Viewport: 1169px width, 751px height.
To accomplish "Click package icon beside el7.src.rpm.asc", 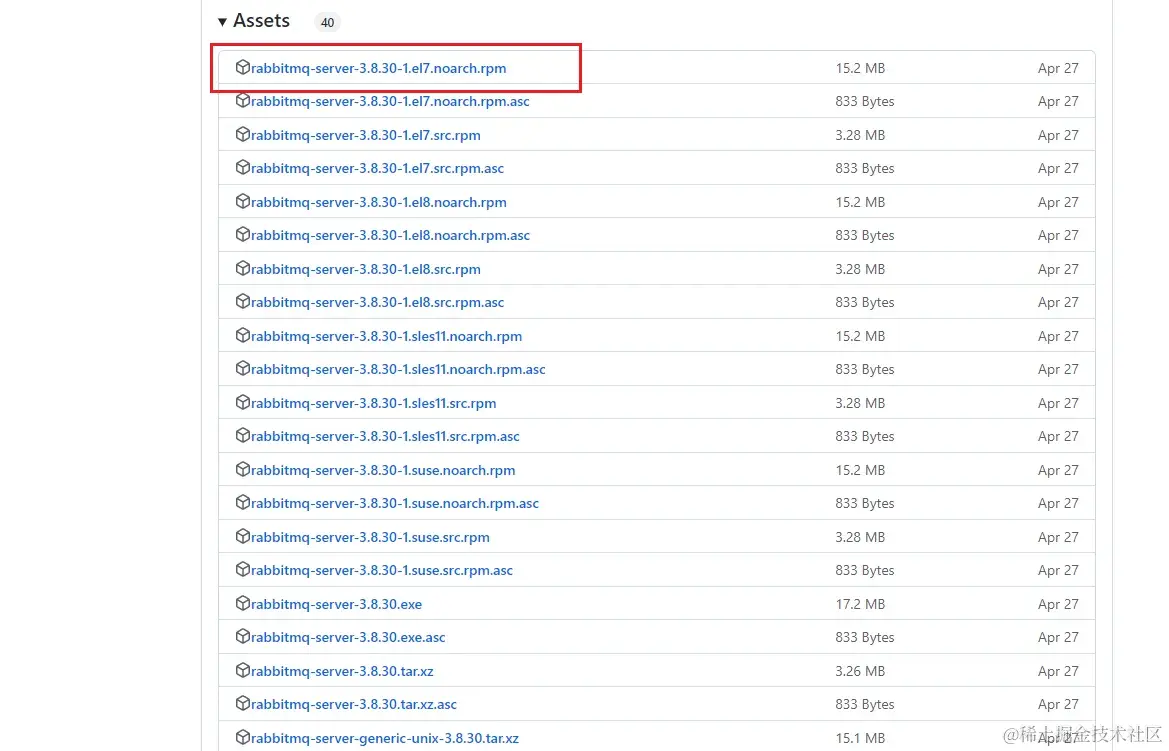I will [x=242, y=167].
